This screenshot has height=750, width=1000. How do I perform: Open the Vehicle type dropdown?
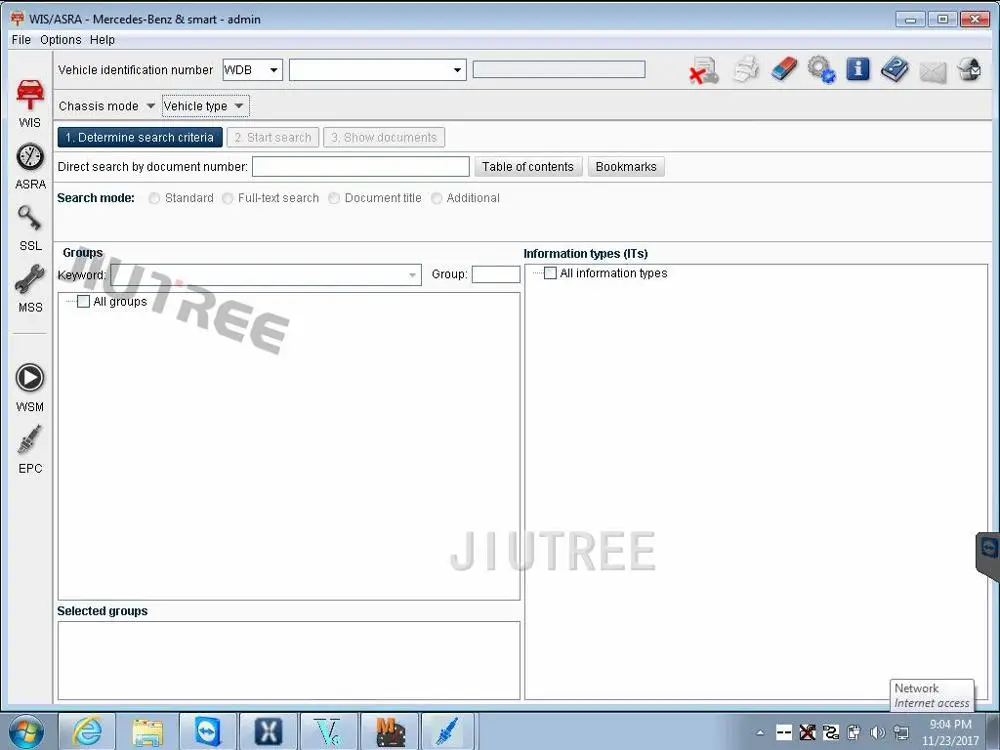[205, 107]
